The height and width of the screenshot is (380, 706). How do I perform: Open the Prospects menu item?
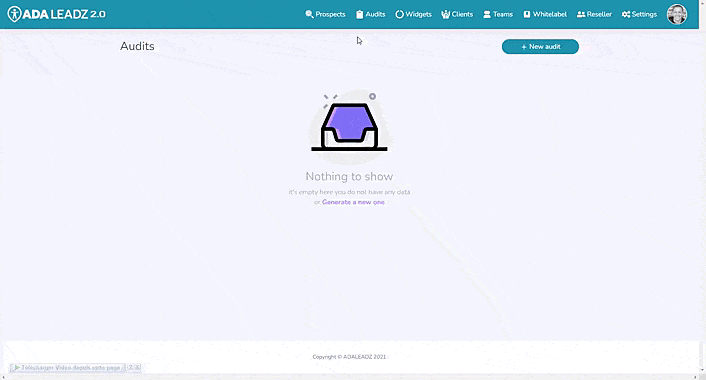coord(325,14)
